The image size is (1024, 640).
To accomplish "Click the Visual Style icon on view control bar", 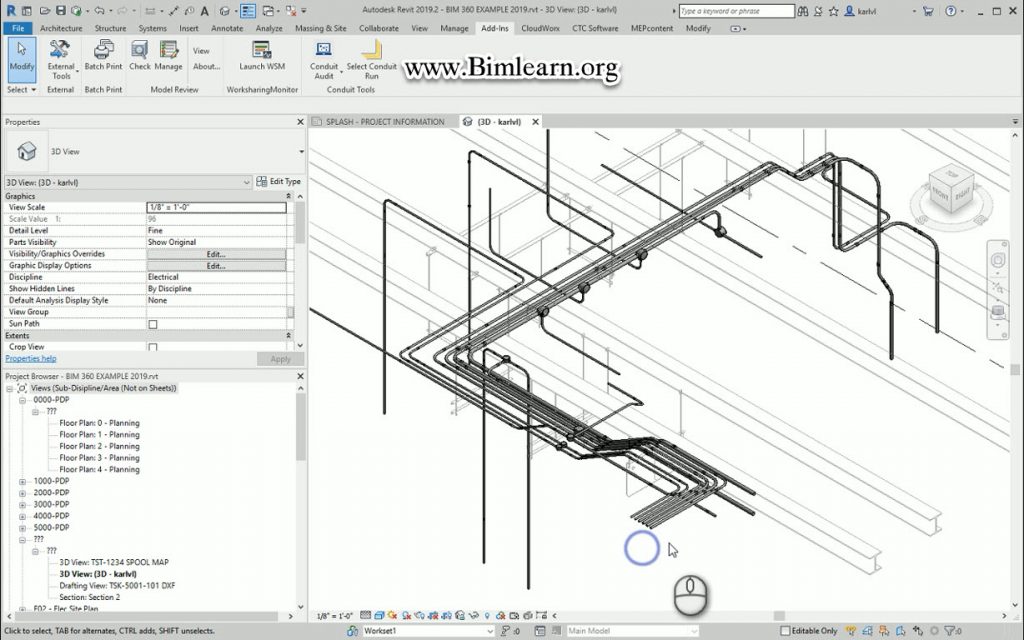I will (379, 615).
